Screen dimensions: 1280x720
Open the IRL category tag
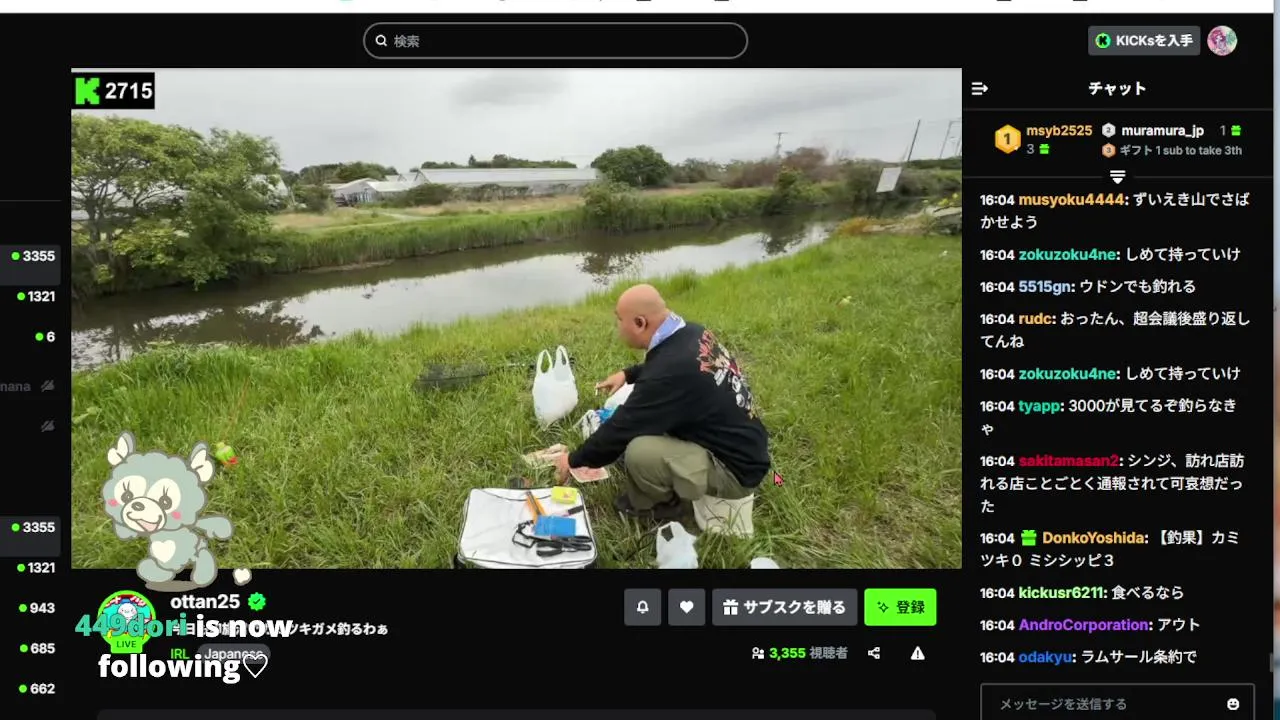(x=180, y=654)
